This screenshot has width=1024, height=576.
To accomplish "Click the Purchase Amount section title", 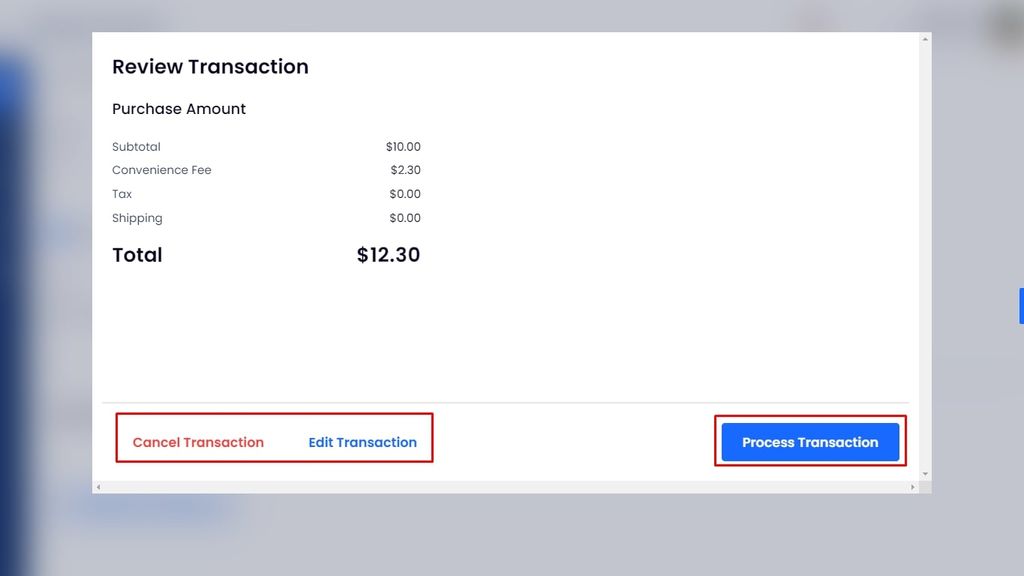I will (x=179, y=109).
